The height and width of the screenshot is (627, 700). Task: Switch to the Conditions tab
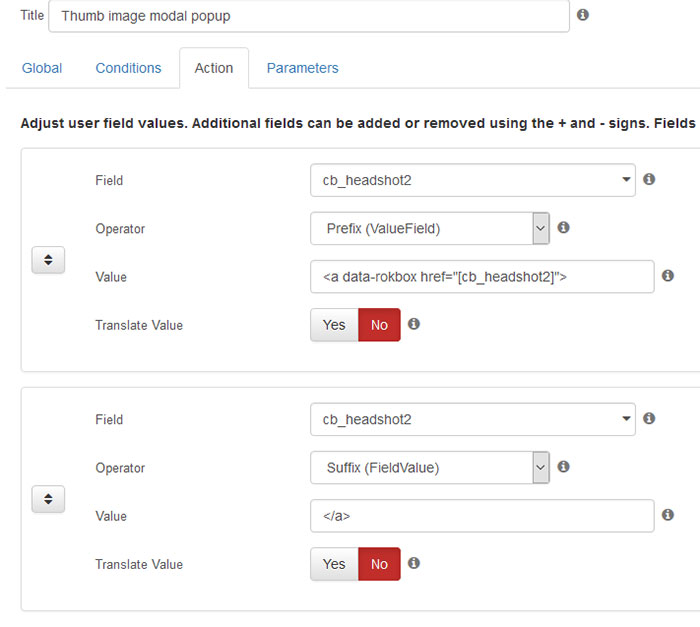[x=128, y=68]
